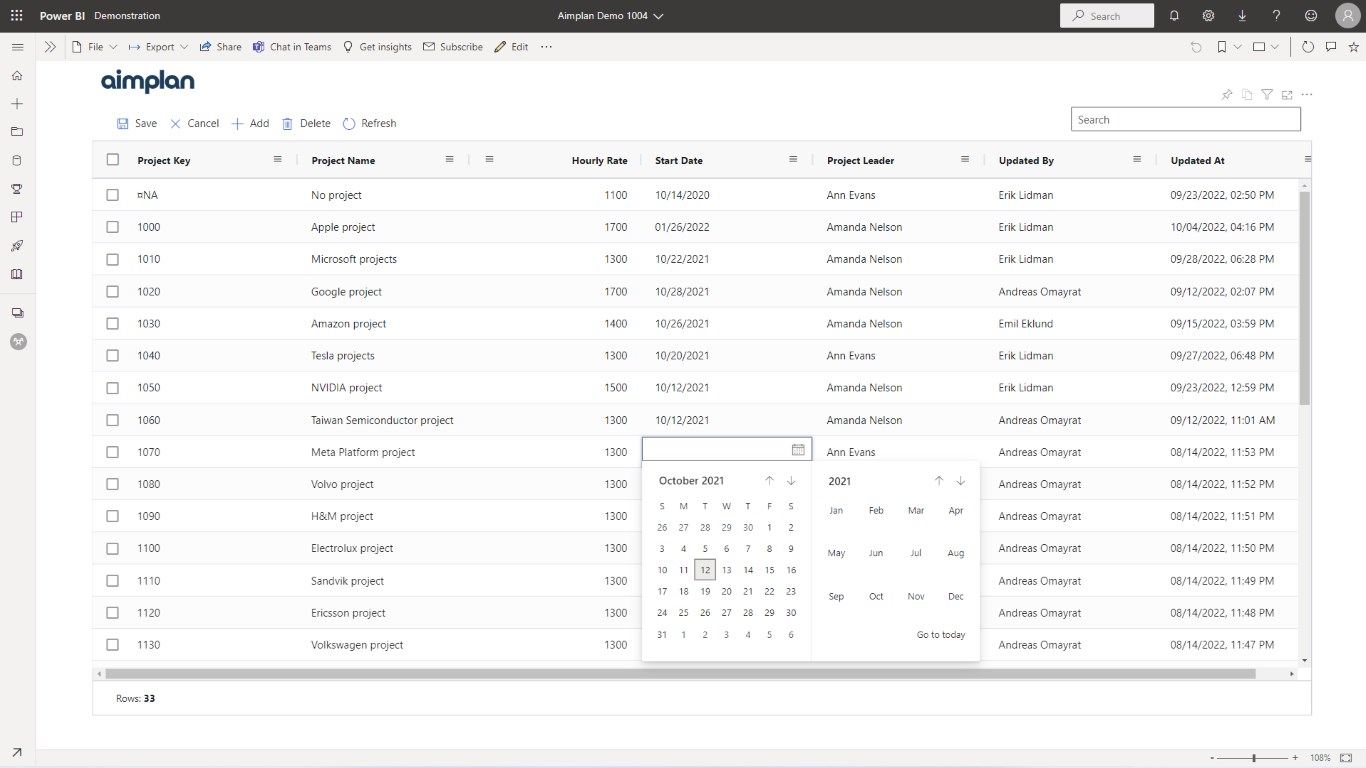Open the Workspaces icon in sidebar

coord(17,313)
